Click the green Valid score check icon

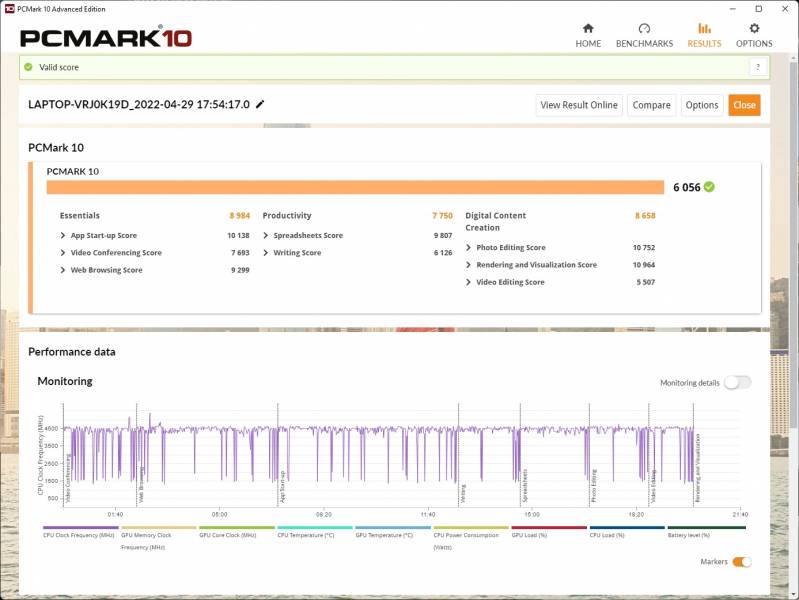[29, 67]
